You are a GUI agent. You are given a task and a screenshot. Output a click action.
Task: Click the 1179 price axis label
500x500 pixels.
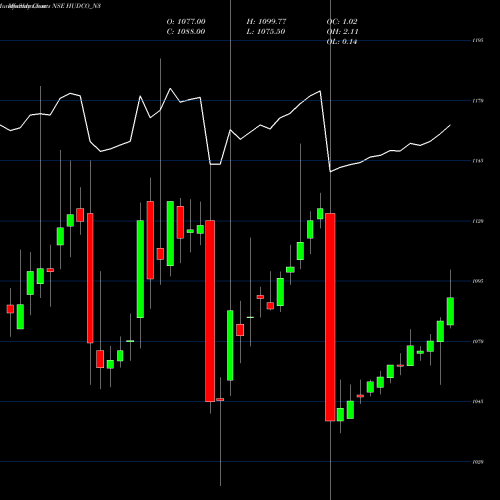click(x=478, y=101)
